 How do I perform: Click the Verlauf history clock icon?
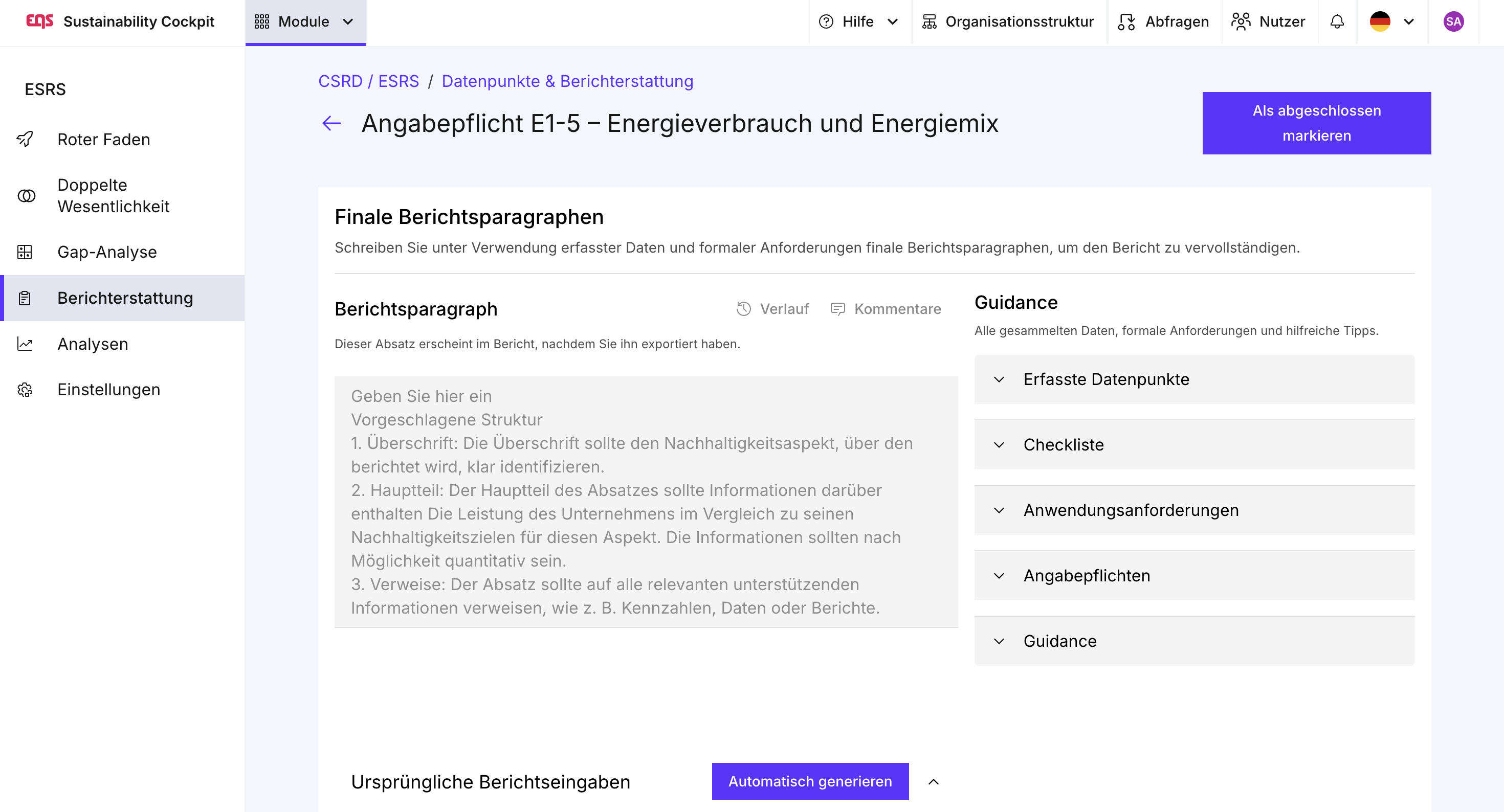(x=743, y=309)
